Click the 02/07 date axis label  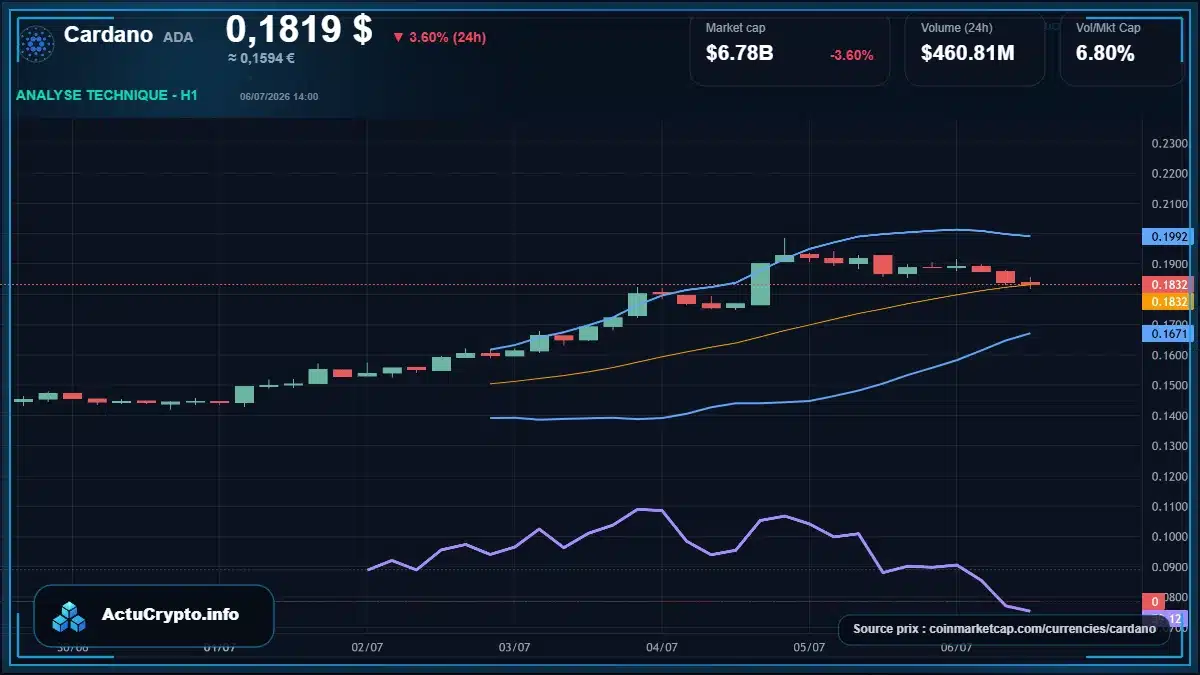pyautogui.click(x=367, y=648)
